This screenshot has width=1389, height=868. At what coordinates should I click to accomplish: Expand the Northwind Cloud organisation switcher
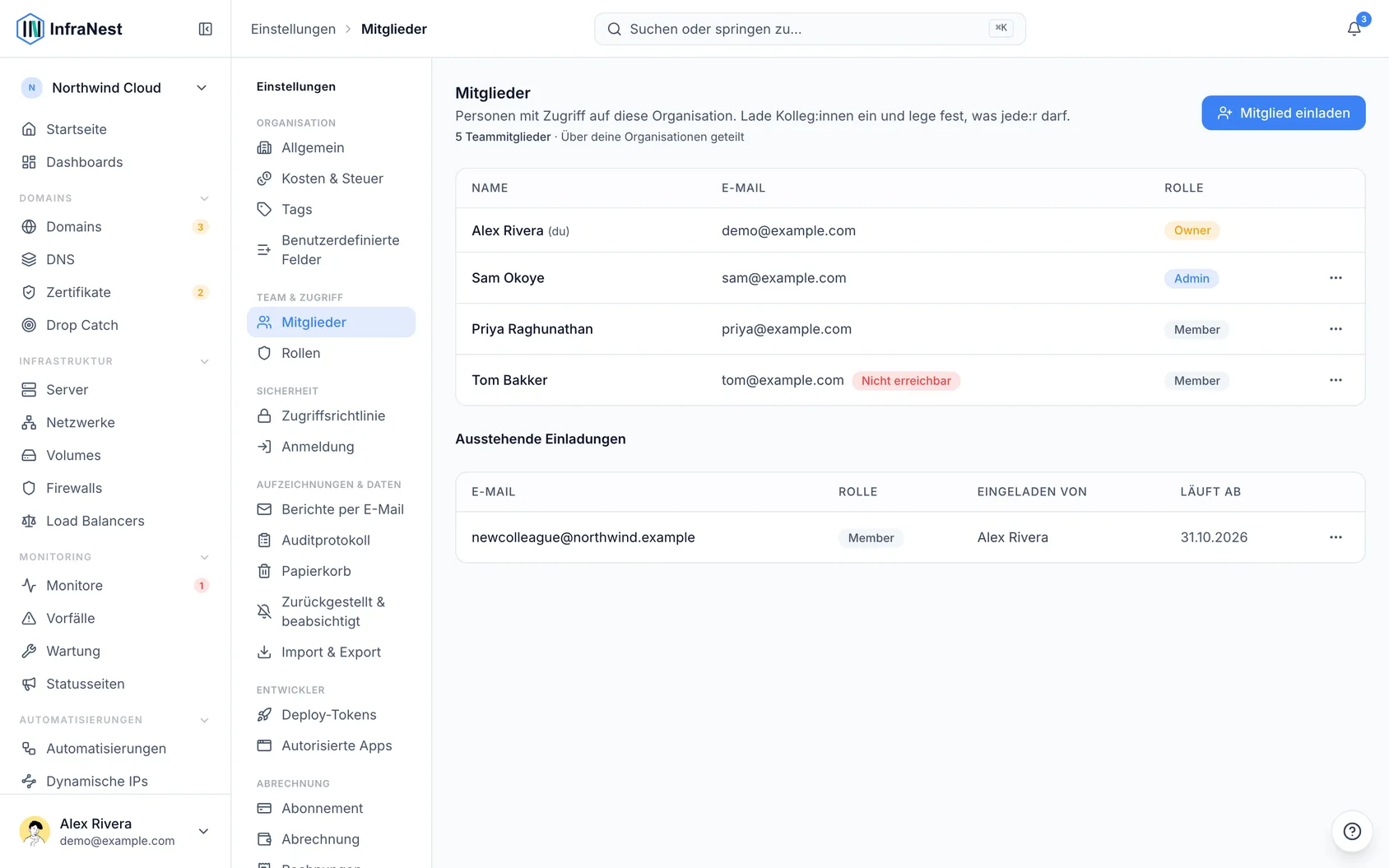[x=115, y=88]
